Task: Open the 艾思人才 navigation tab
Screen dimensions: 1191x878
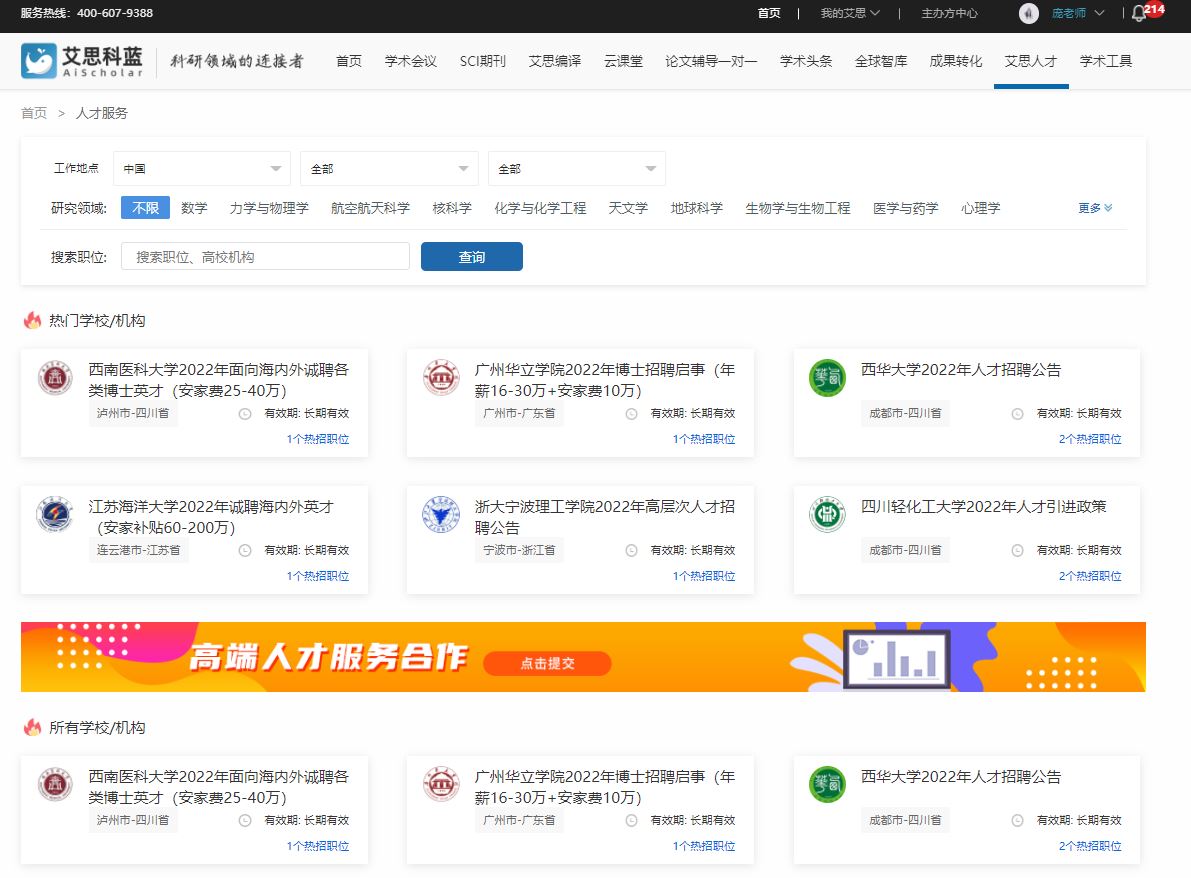Action: 1031,61
